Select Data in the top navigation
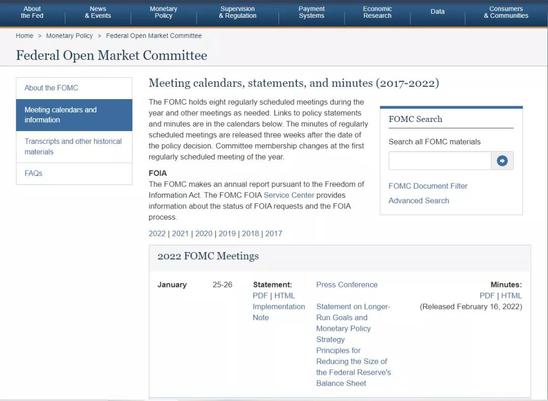Image resolution: width=548 pixels, height=401 pixels. point(438,12)
